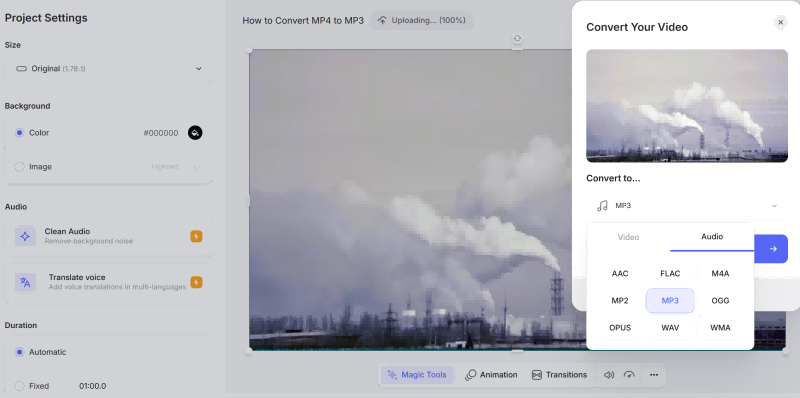Image resolution: width=800 pixels, height=398 pixels.
Task: Click the Translate voice option
Action: (108, 282)
